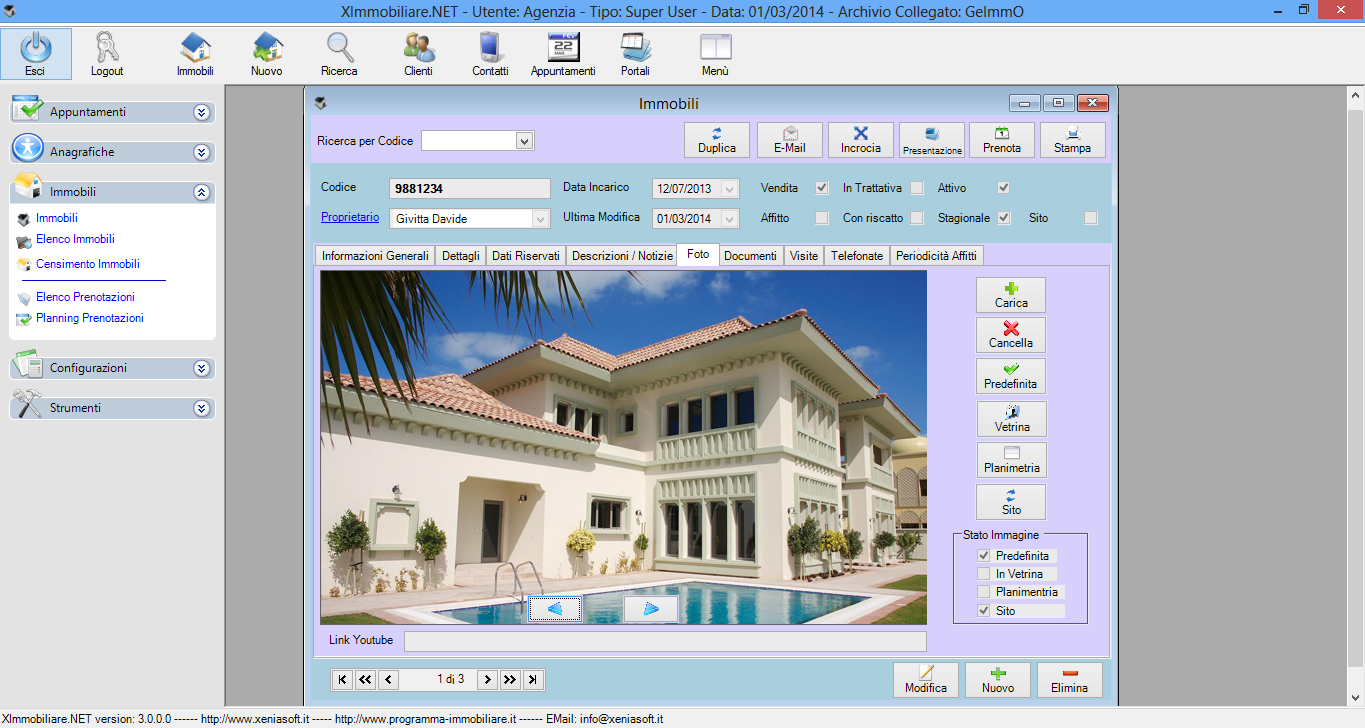Show next photo with right arrow
This screenshot has width=1365, height=728.
click(651, 609)
